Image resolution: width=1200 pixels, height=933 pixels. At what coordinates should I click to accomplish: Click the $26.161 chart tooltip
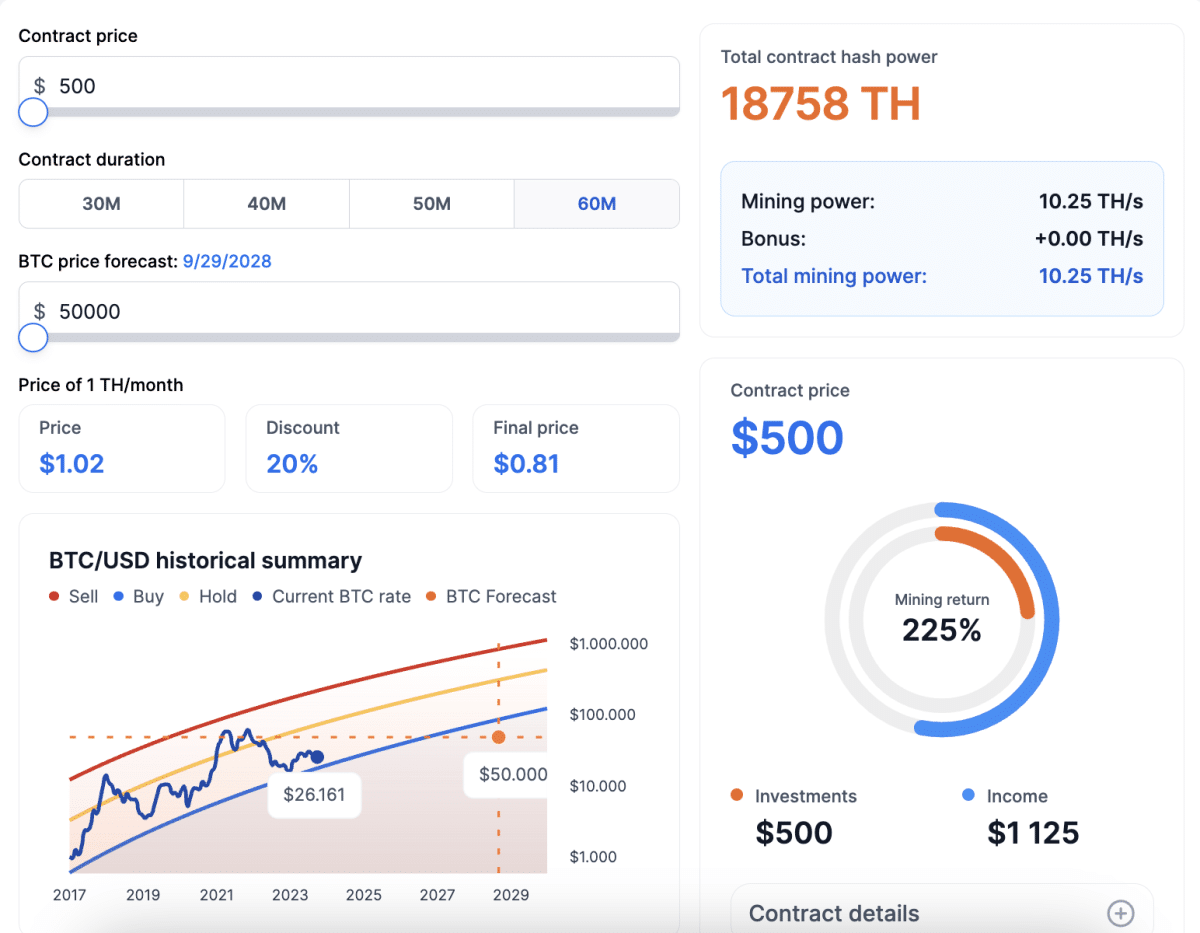pos(314,796)
